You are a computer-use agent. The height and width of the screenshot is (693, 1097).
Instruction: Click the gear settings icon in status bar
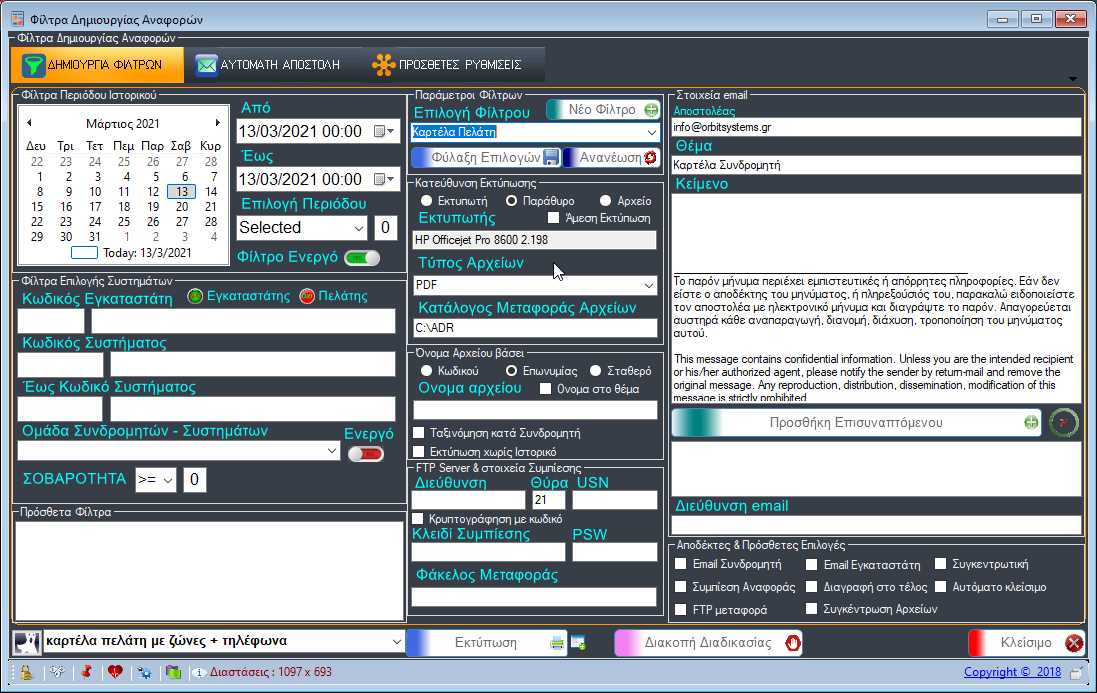point(144,673)
